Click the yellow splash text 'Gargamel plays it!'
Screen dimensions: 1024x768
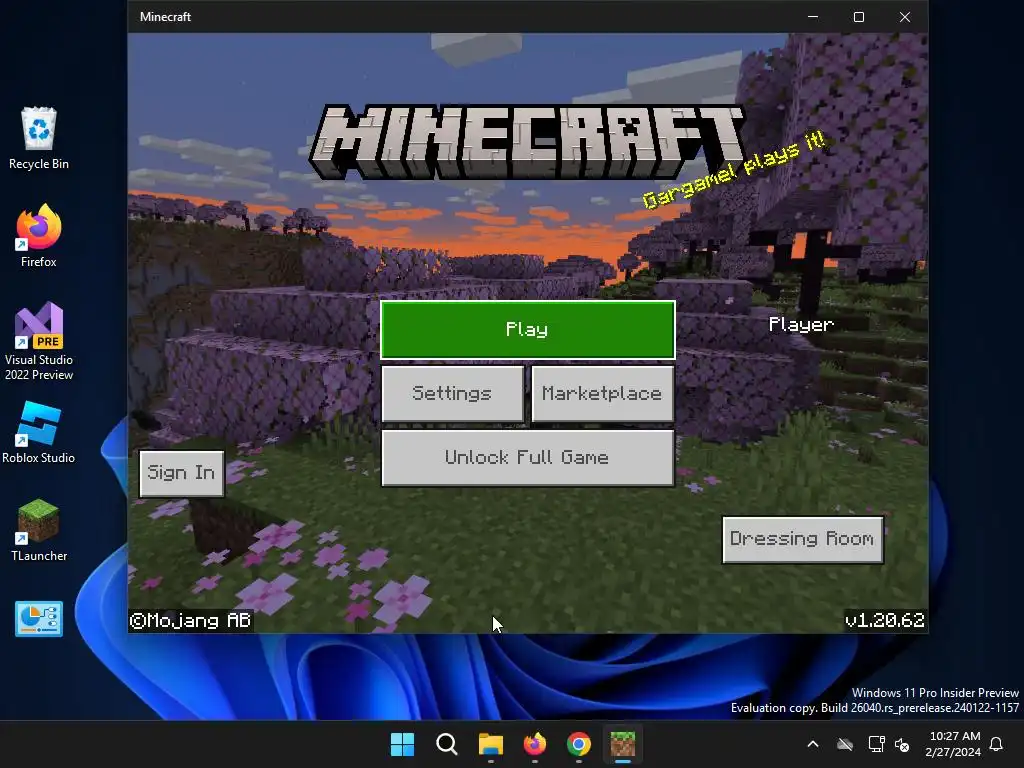[x=734, y=170]
